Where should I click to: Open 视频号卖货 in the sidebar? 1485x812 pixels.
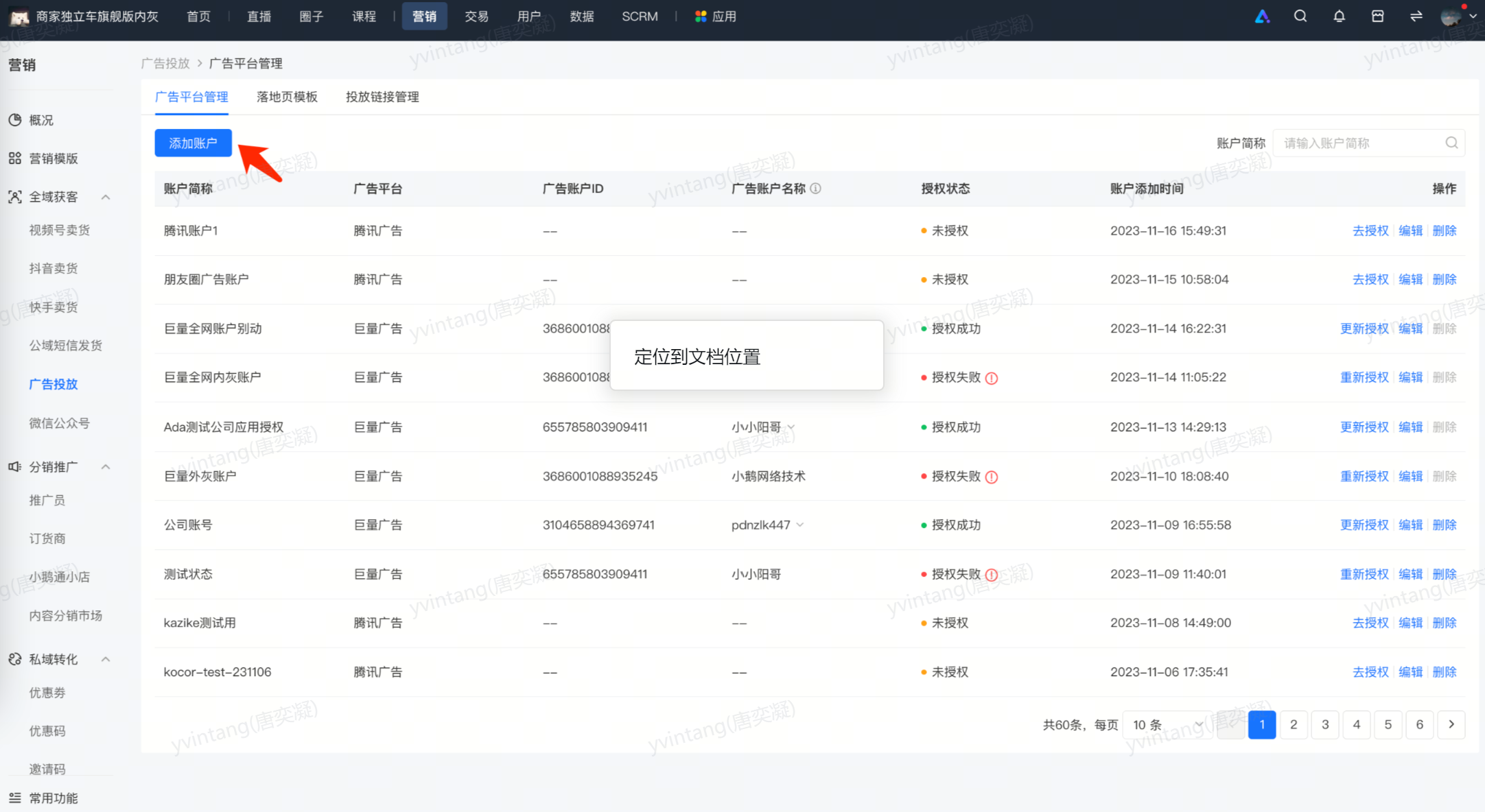[x=60, y=230]
